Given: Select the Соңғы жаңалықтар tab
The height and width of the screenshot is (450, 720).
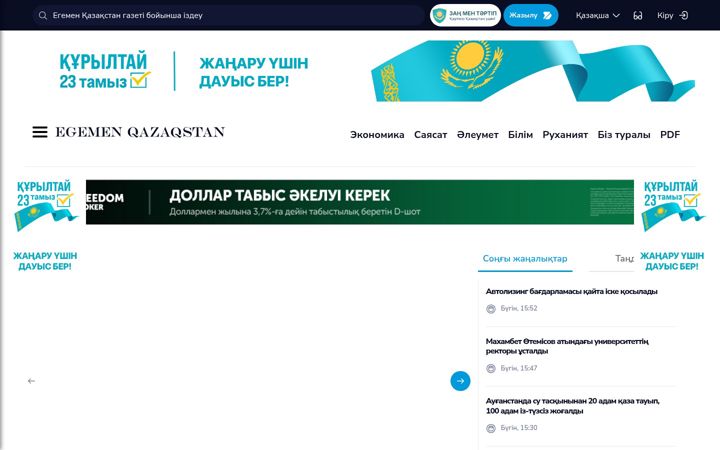Looking at the screenshot, I should pos(525,259).
